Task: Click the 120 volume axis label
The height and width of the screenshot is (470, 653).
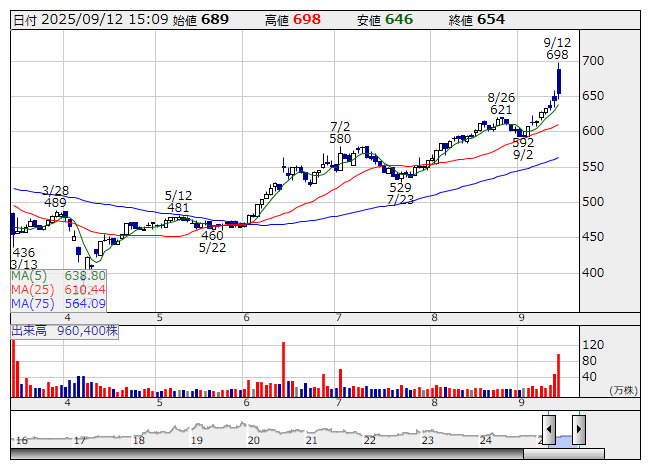Action: pyautogui.click(x=593, y=345)
